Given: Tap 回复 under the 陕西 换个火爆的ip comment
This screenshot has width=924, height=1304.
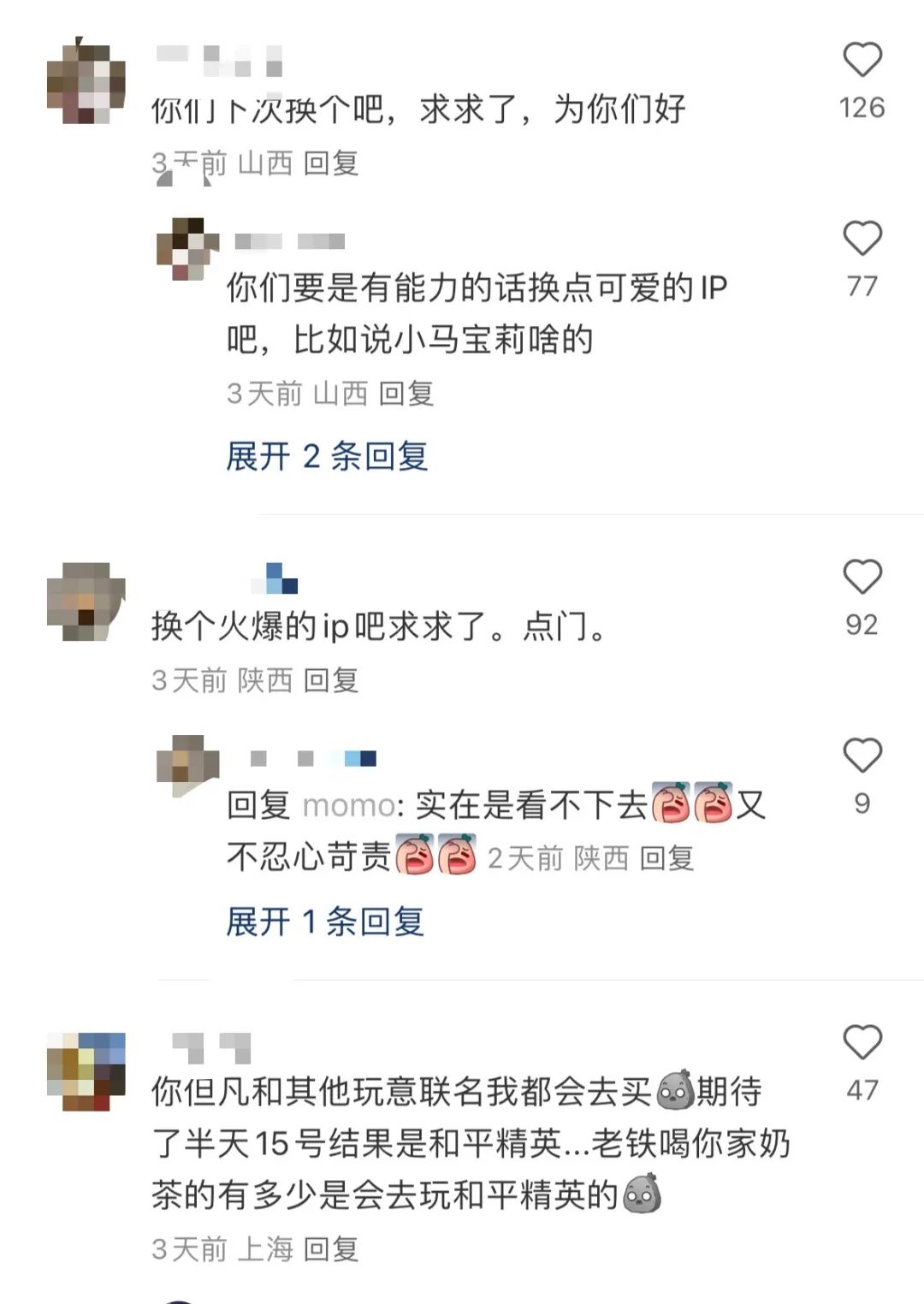Looking at the screenshot, I should point(331,680).
